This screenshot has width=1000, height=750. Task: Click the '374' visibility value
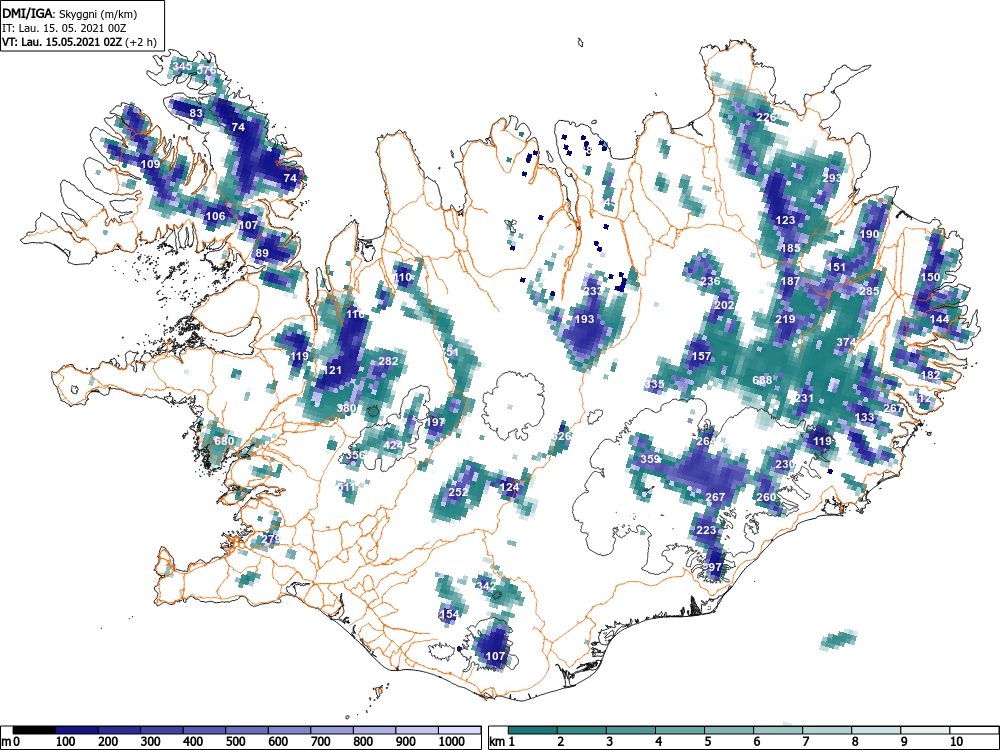pyautogui.click(x=846, y=342)
